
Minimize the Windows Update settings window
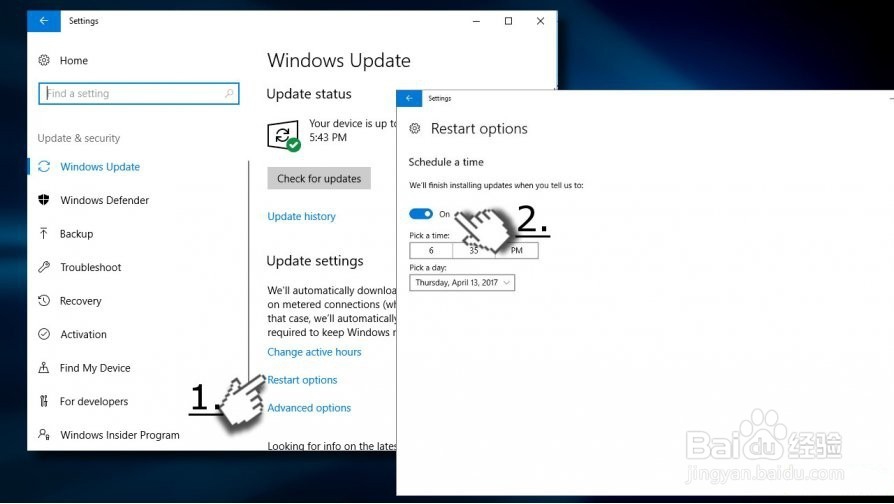click(477, 21)
